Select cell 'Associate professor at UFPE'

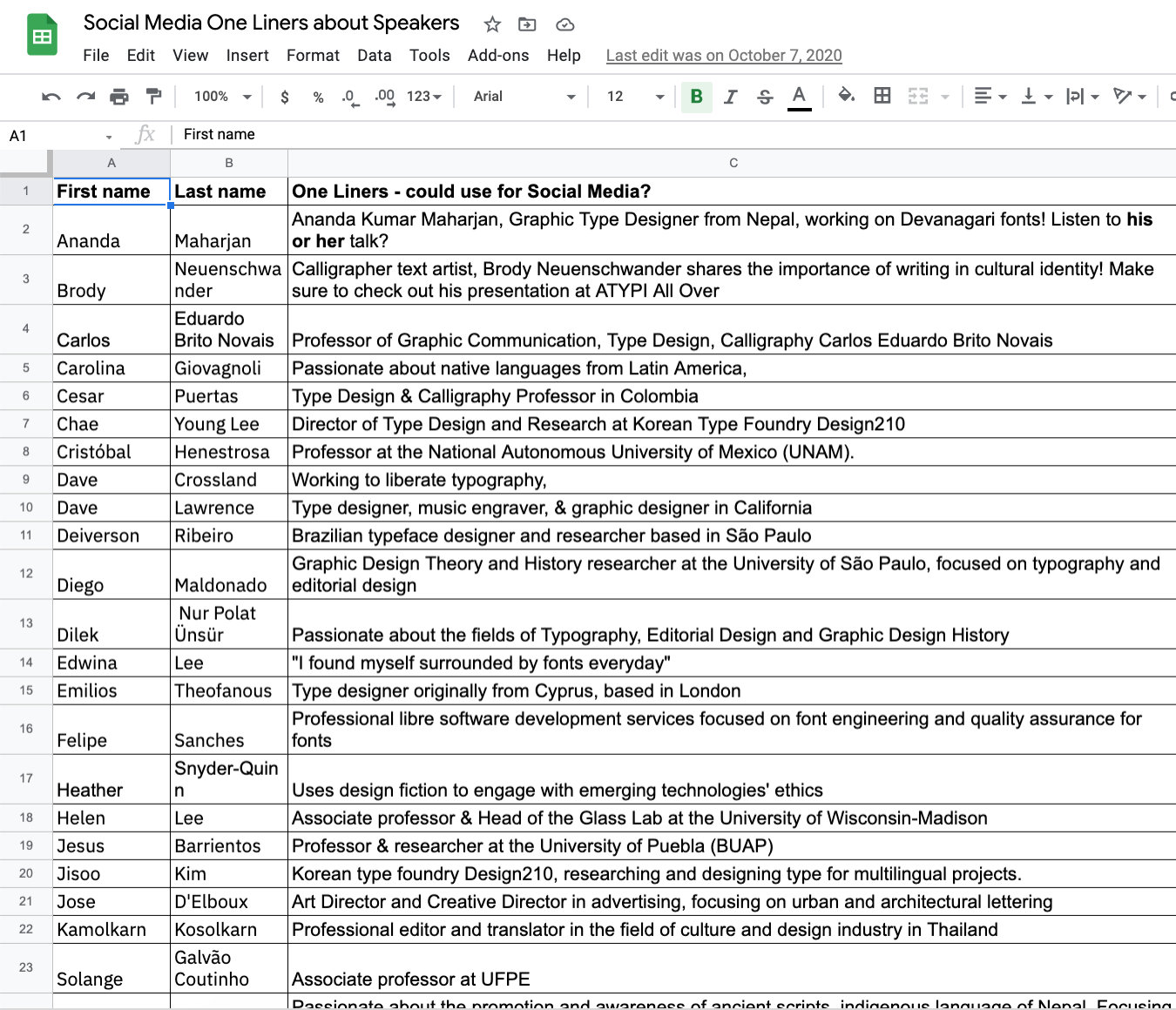pos(732,968)
